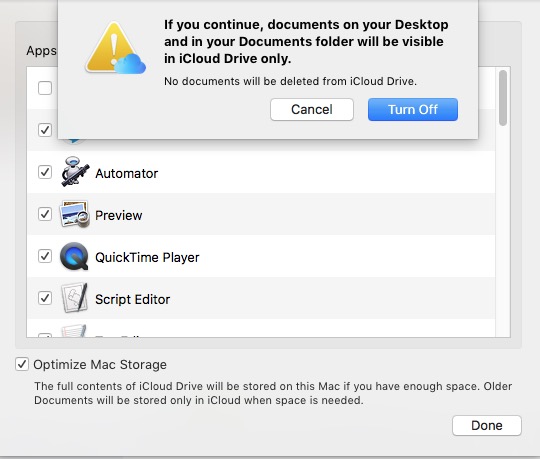Toggle the Optimize Mac Storage checkbox

click(22, 364)
